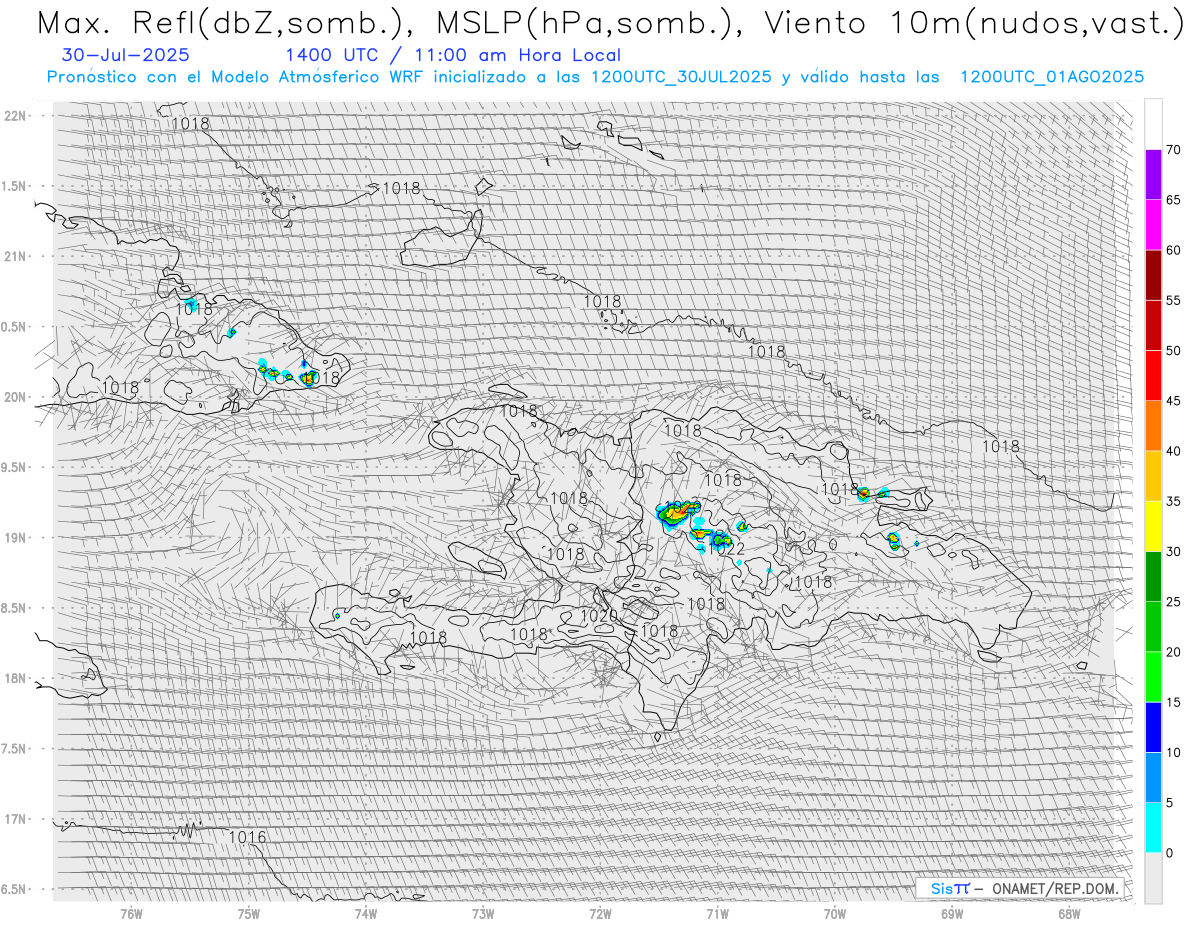Click the colorbar tick label '65'
Viewport: 1200px width, 927px height.
(x=1173, y=200)
